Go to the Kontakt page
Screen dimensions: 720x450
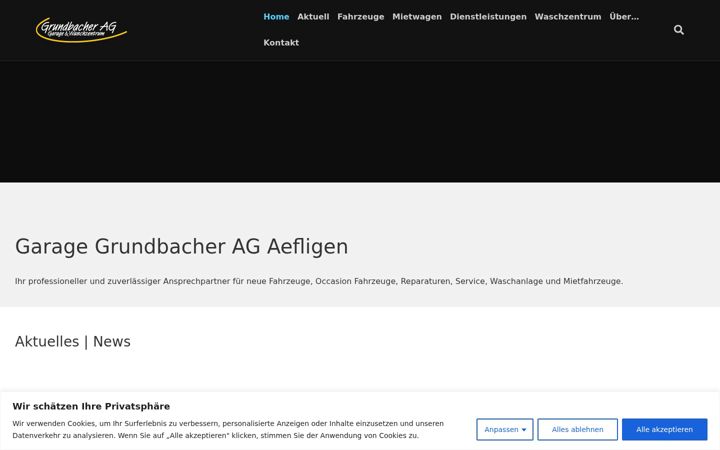click(x=281, y=43)
